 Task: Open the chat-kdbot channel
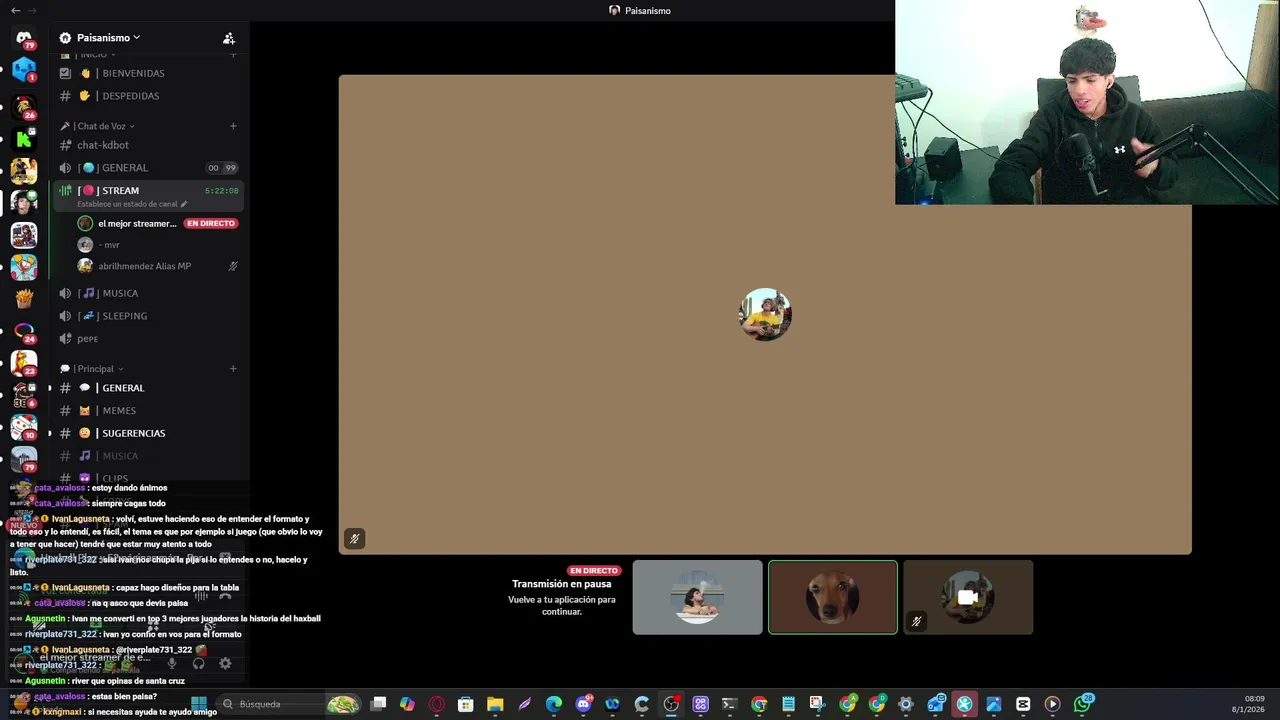point(147,145)
